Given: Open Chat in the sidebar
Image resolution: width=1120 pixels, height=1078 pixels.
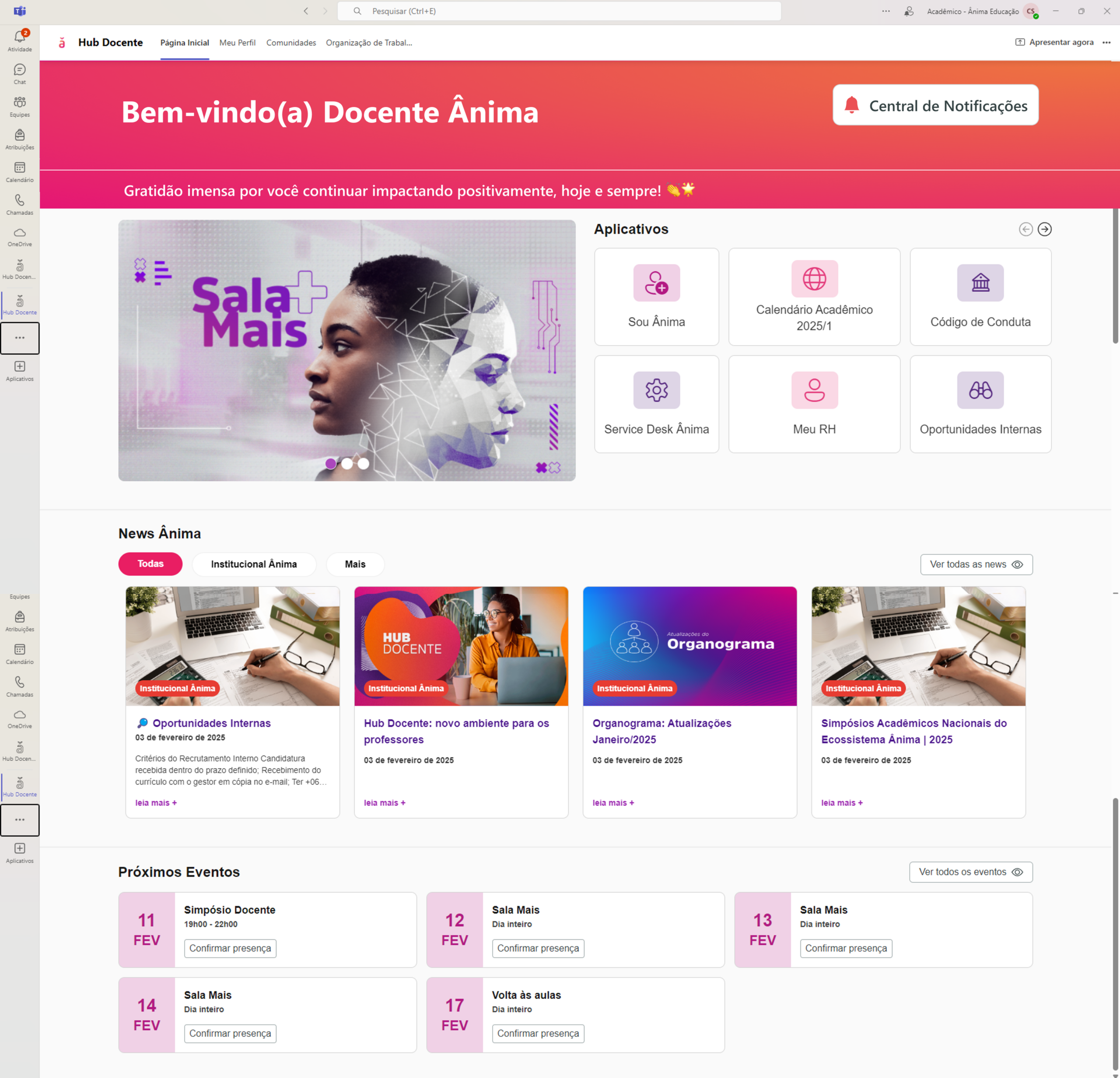Looking at the screenshot, I should click(19, 70).
